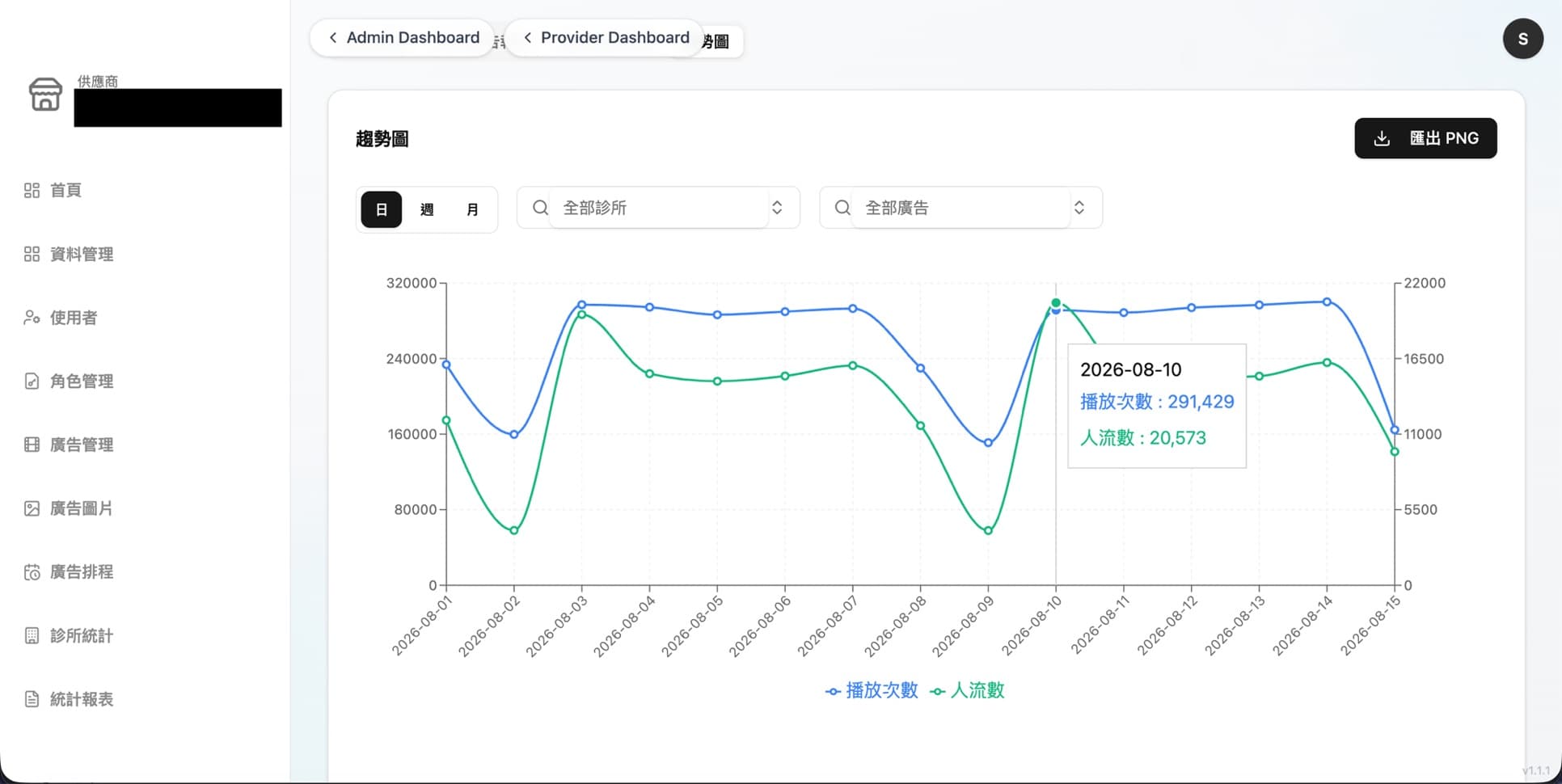Click the search icon in ad filter
The image size is (1562, 784).
[842, 208]
